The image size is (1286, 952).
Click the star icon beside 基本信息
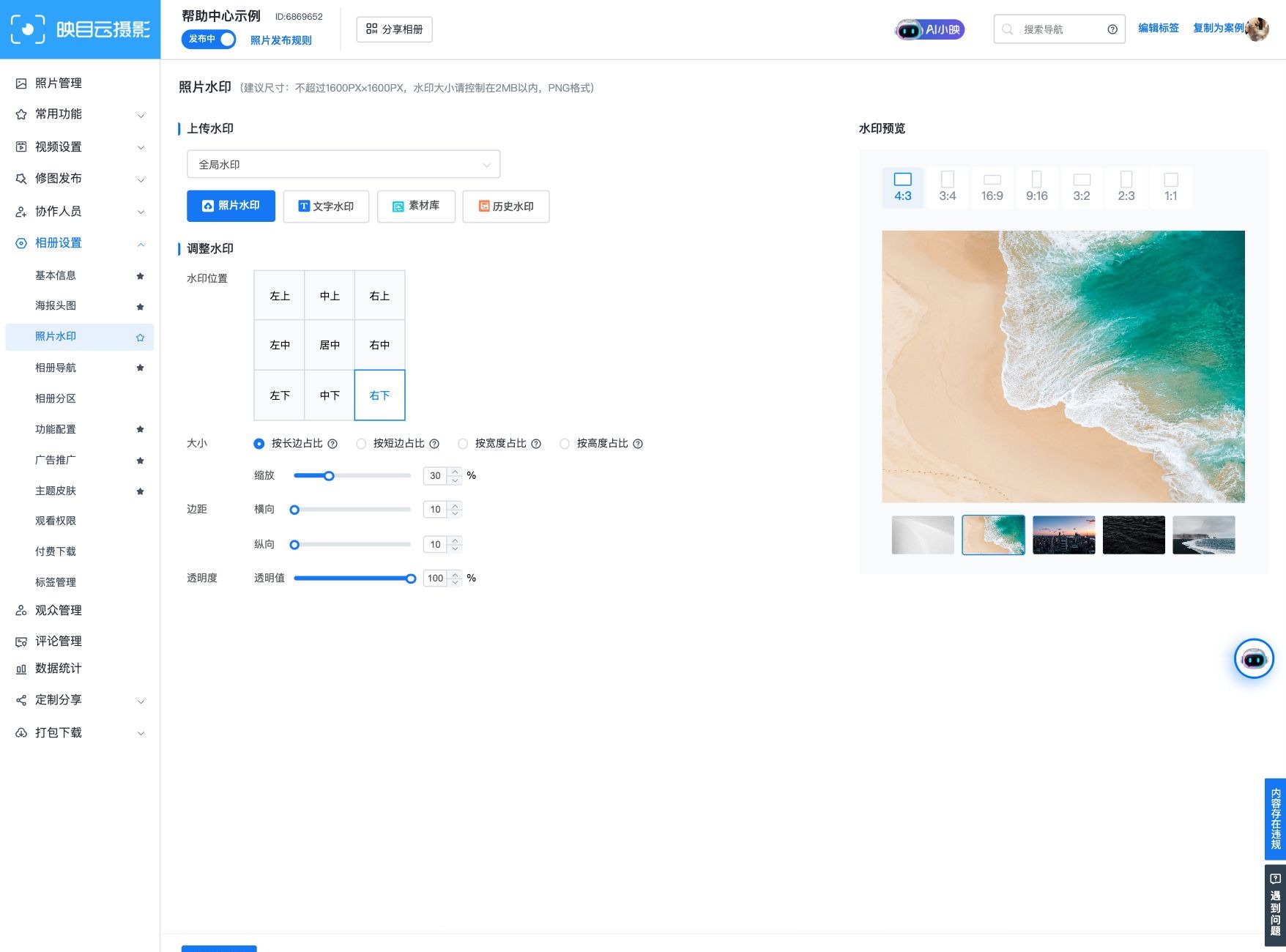point(140,276)
